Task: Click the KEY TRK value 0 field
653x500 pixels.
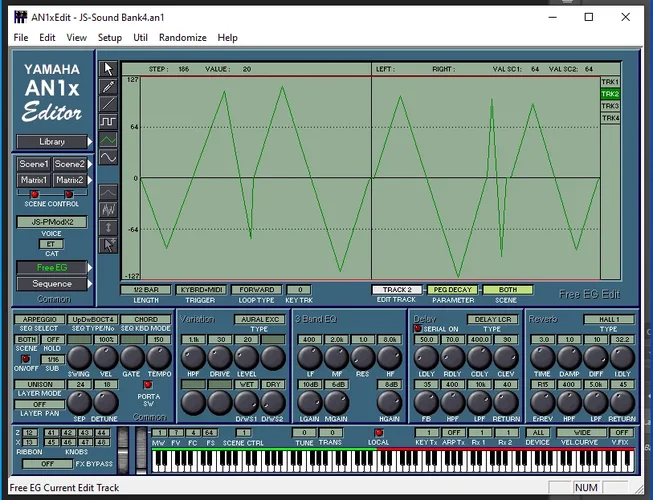Action: [299, 289]
